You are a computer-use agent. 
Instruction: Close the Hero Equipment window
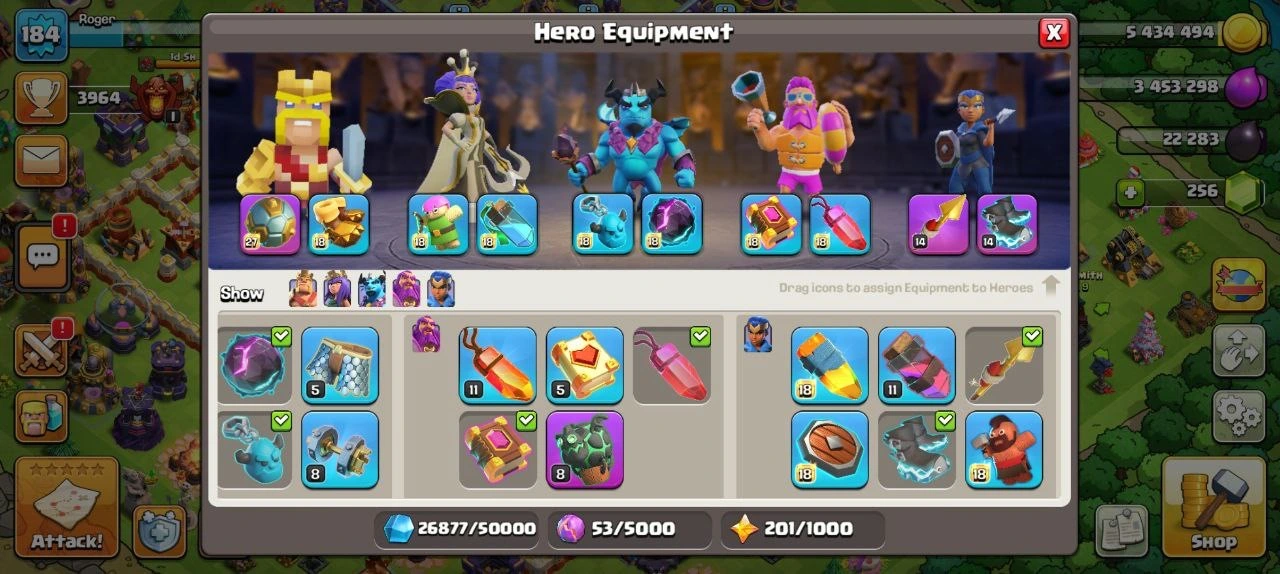click(1053, 33)
